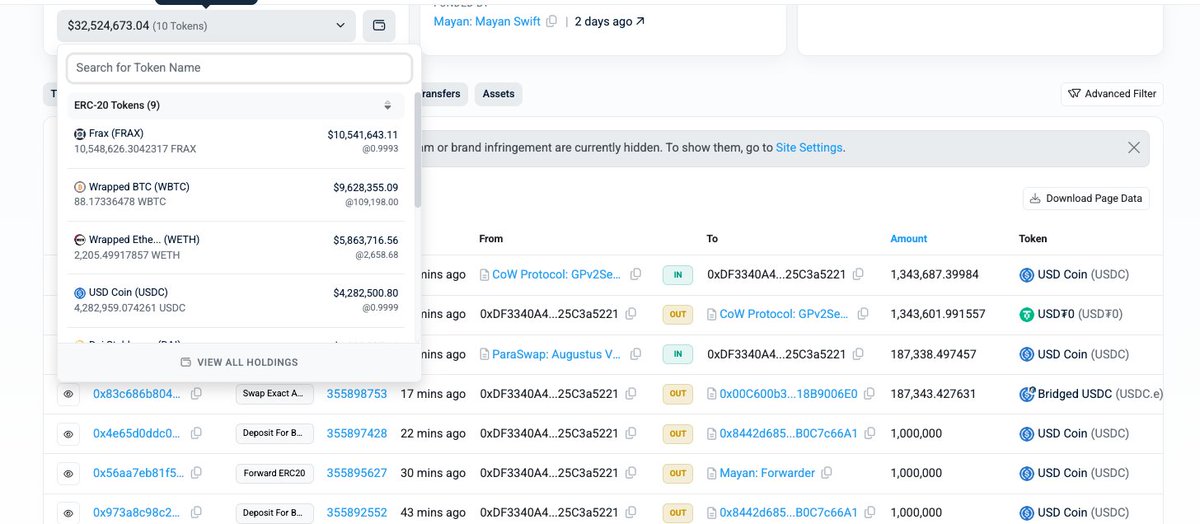Click contract icon beside ParaSwap: Augustus
The height and width of the screenshot is (524, 1200).
coord(485,354)
